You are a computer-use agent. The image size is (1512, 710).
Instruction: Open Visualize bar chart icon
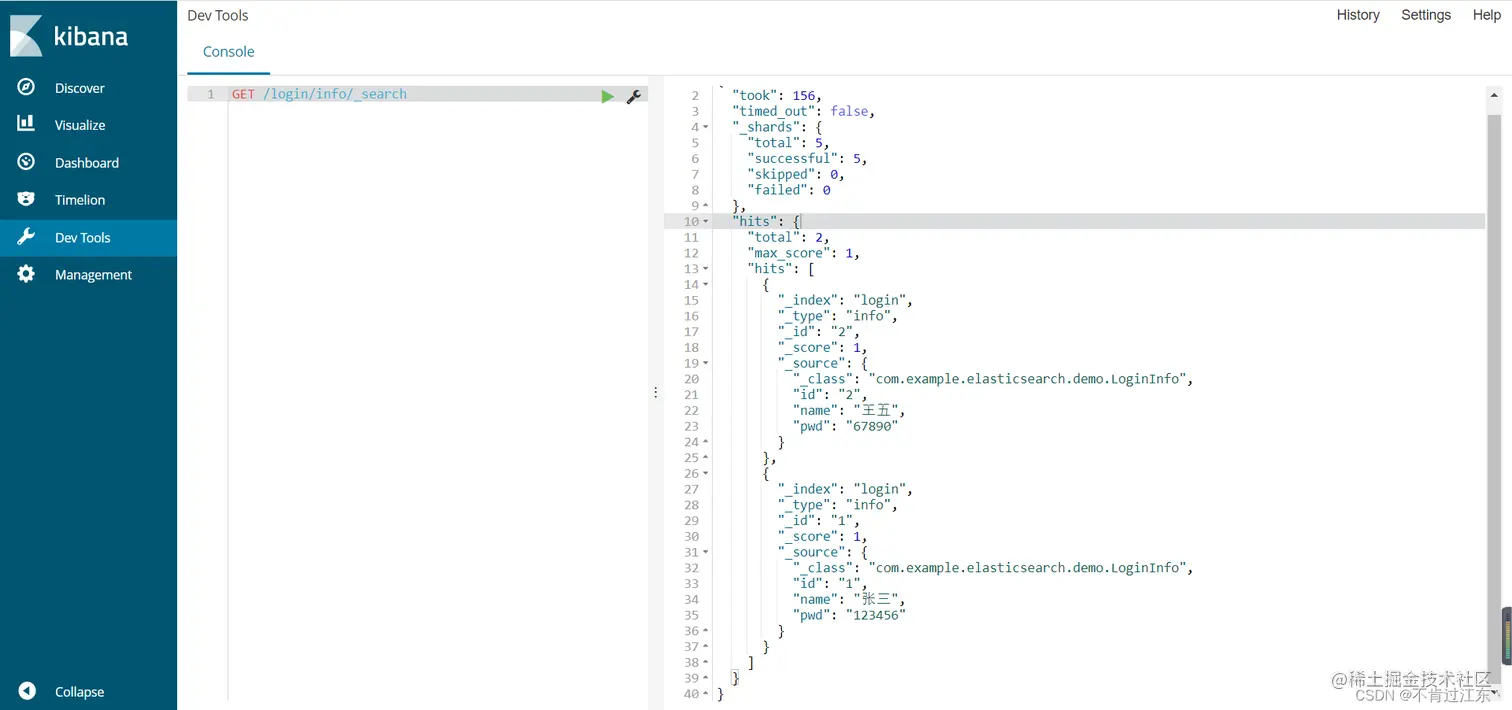click(x=27, y=124)
